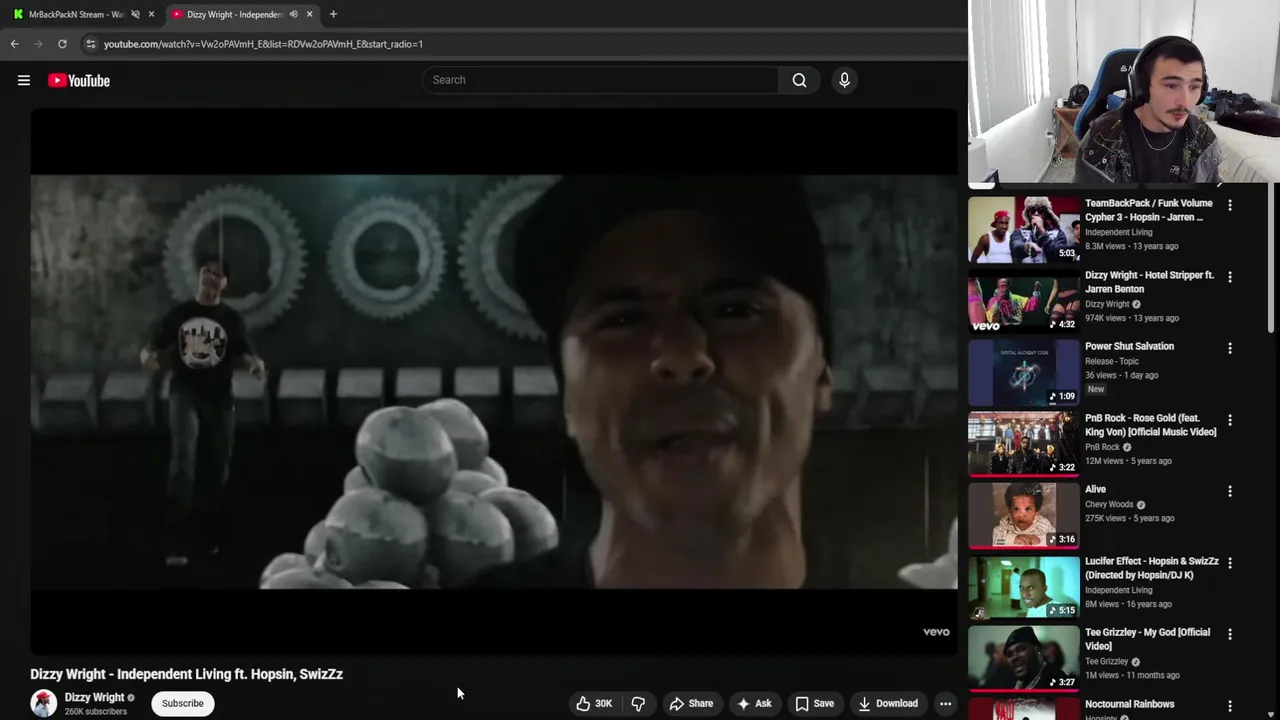Open options menu for PnB Rock Rose Gold
This screenshot has width=1280, height=720.
coord(1230,420)
